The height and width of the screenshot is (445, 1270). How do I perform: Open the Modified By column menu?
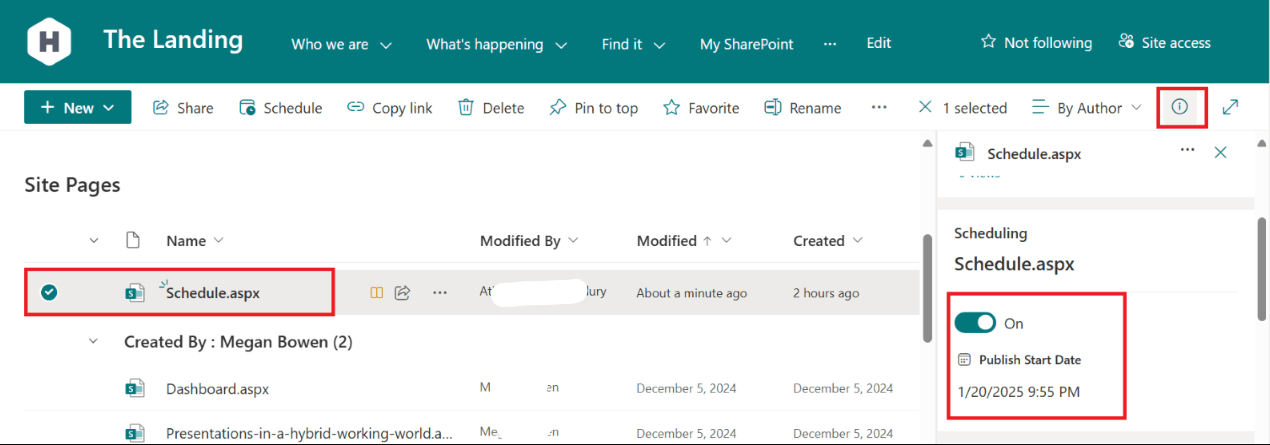coord(530,241)
